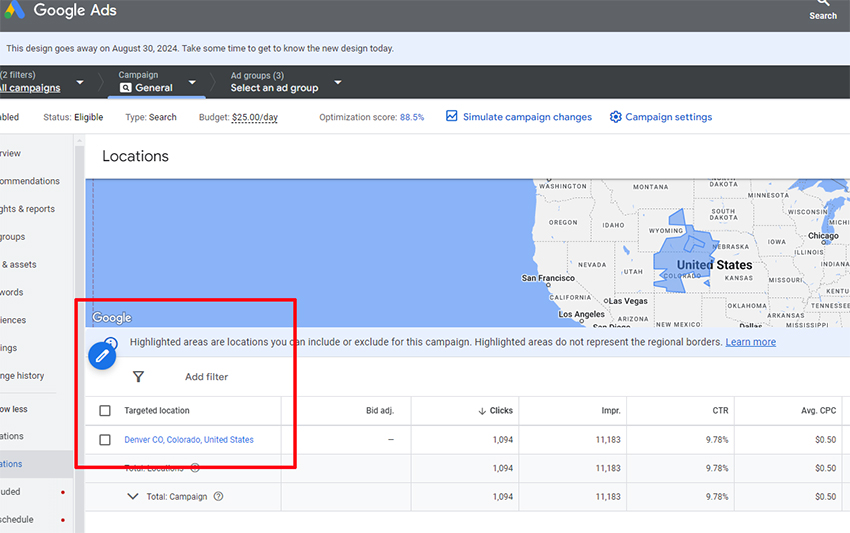Follow the Learn more link

(750, 342)
